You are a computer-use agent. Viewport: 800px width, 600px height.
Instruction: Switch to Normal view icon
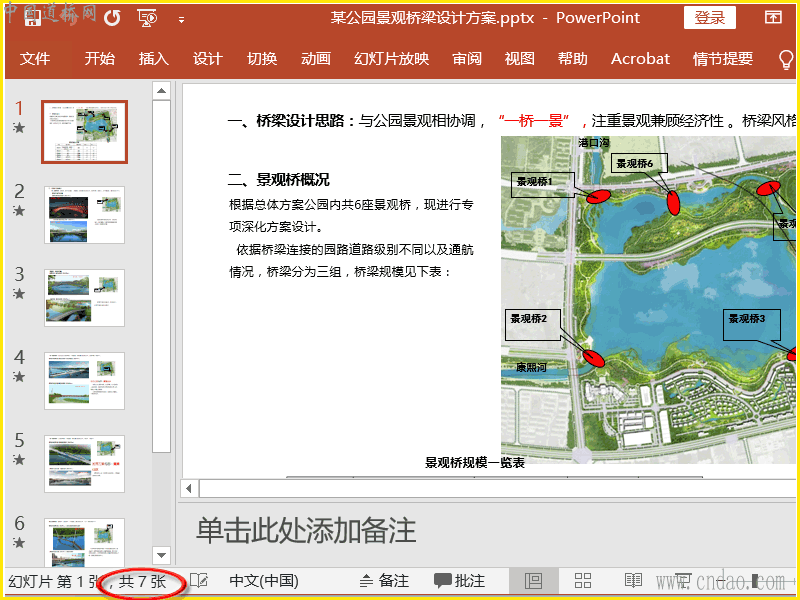pyautogui.click(x=533, y=581)
